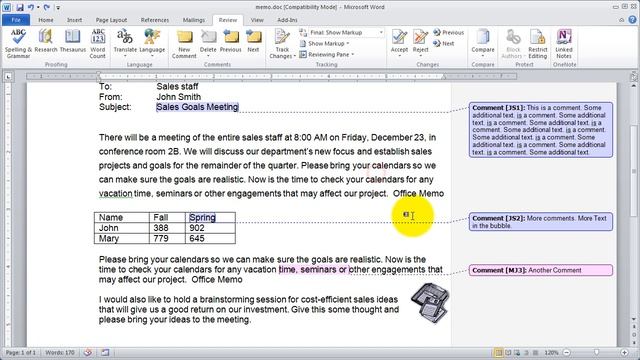This screenshot has height=360, width=640.
Task: Compare document versions
Action: pyautogui.click(x=483, y=42)
